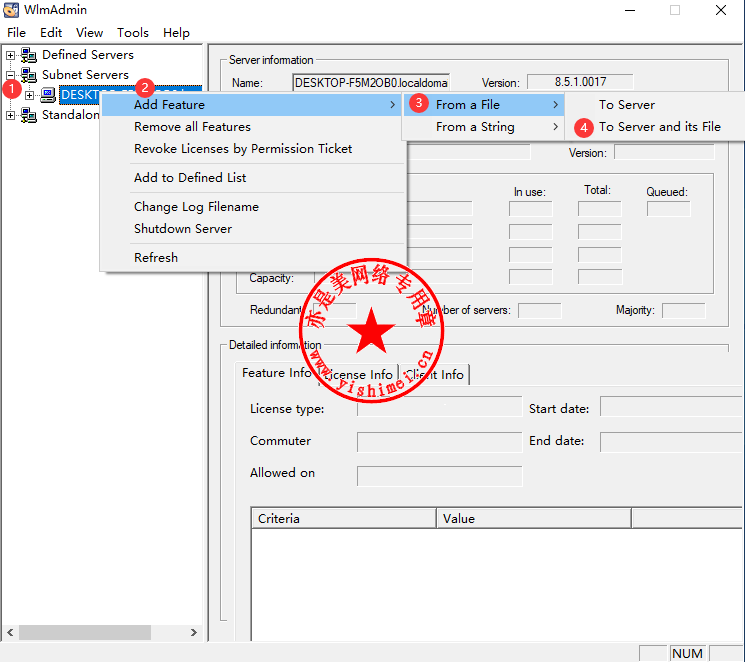Open the Help menu
The width and height of the screenshot is (745, 662).
pyautogui.click(x=176, y=33)
